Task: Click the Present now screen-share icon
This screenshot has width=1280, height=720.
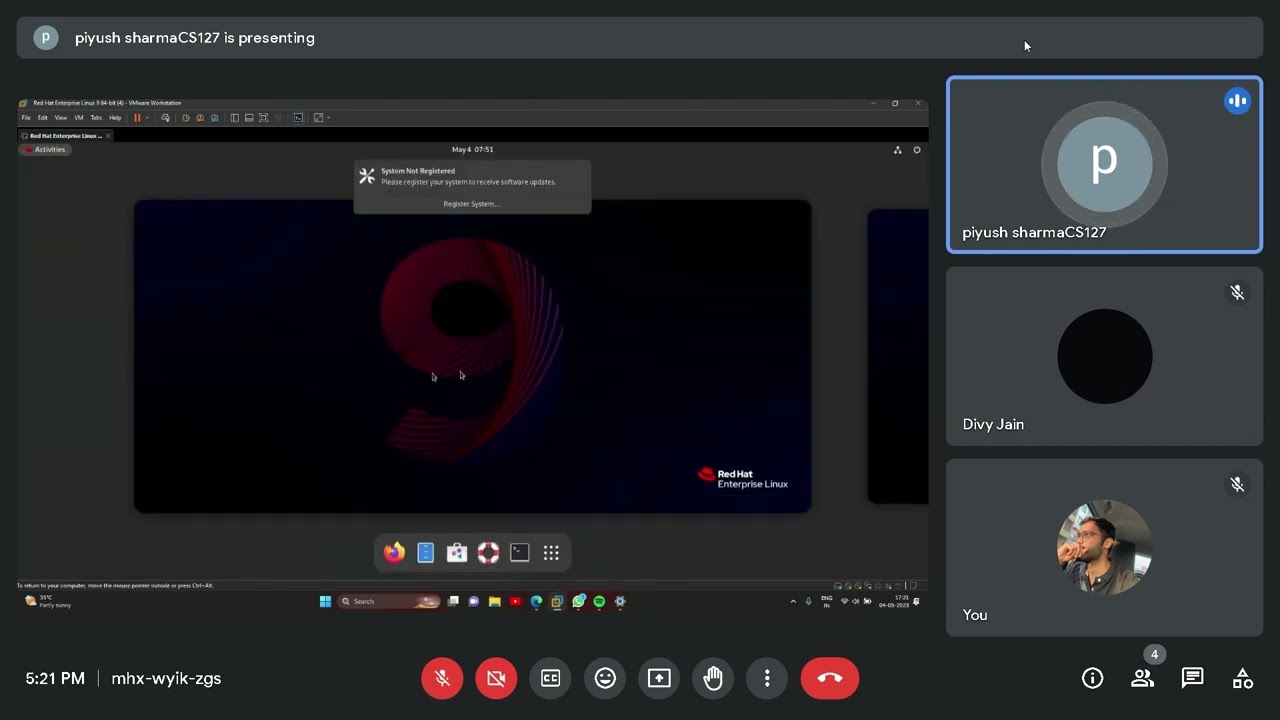Action: (659, 678)
